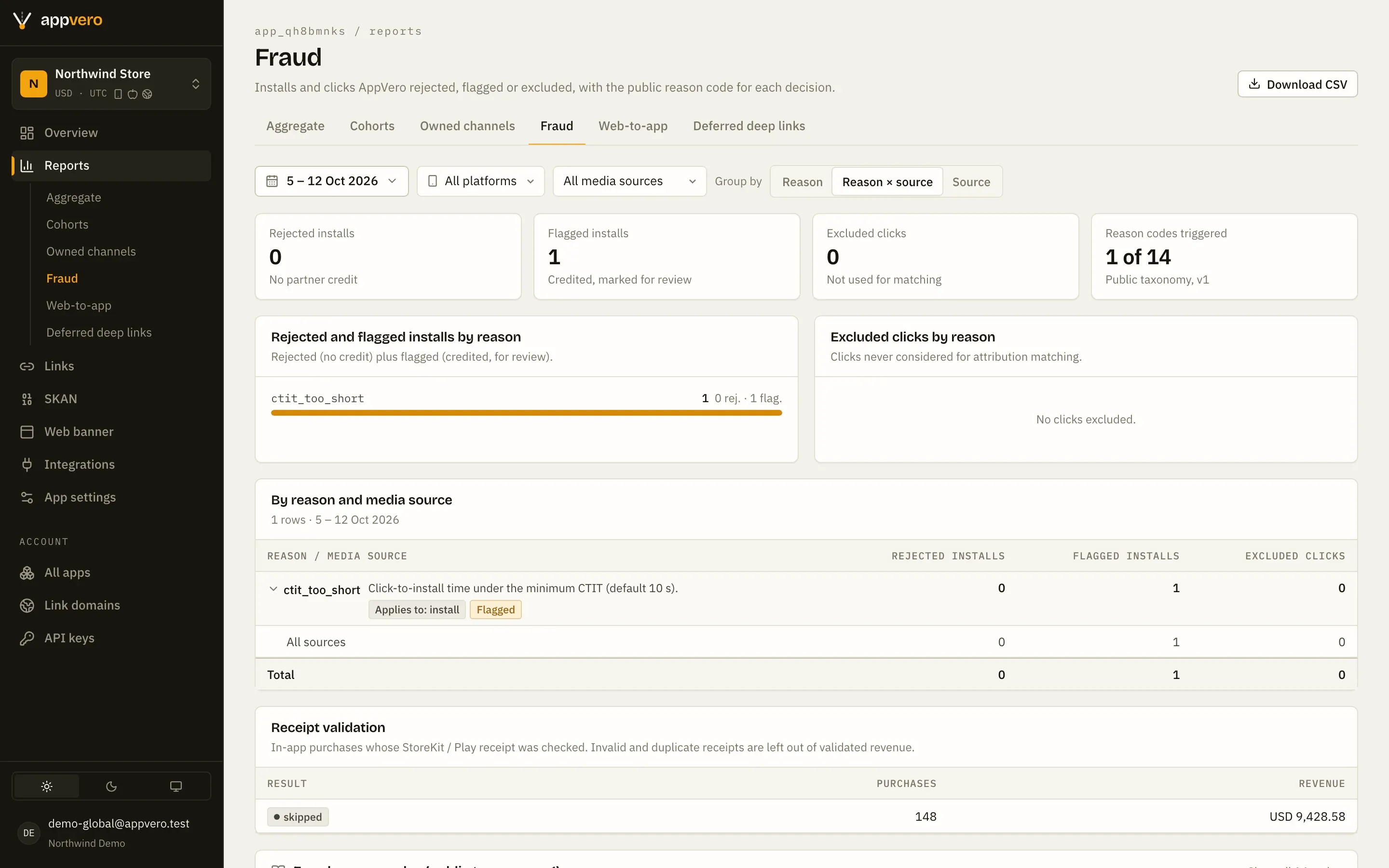
Task: Click the Links chain icon
Action: 27,366
